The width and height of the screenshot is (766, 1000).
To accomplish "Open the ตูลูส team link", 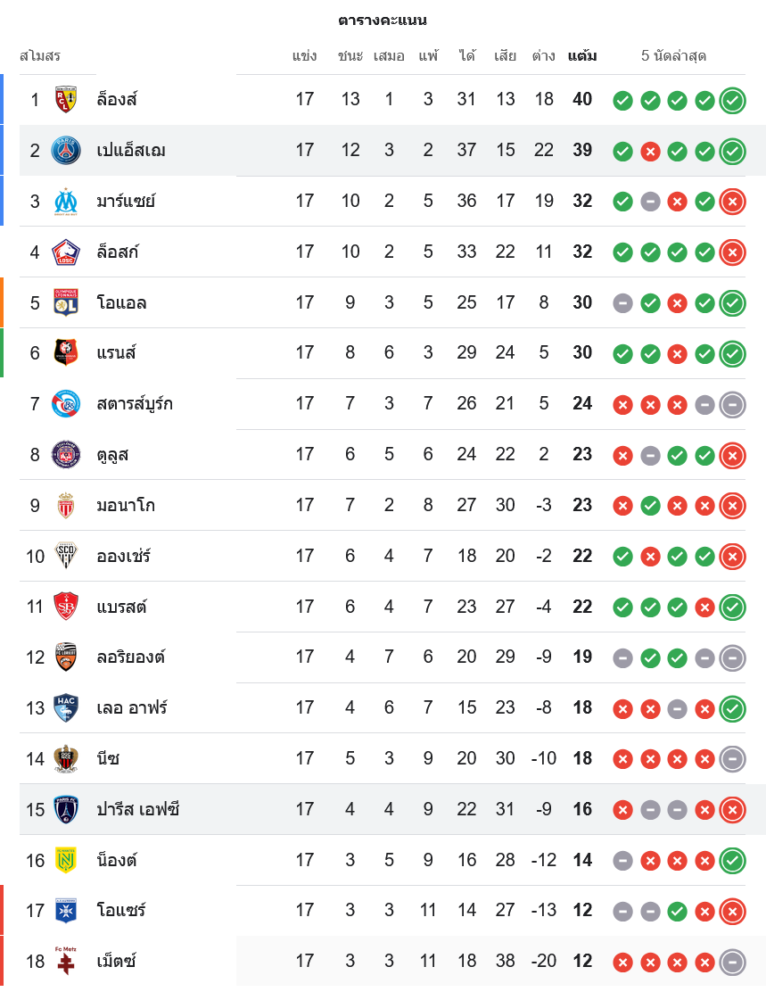I will (112, 455).
